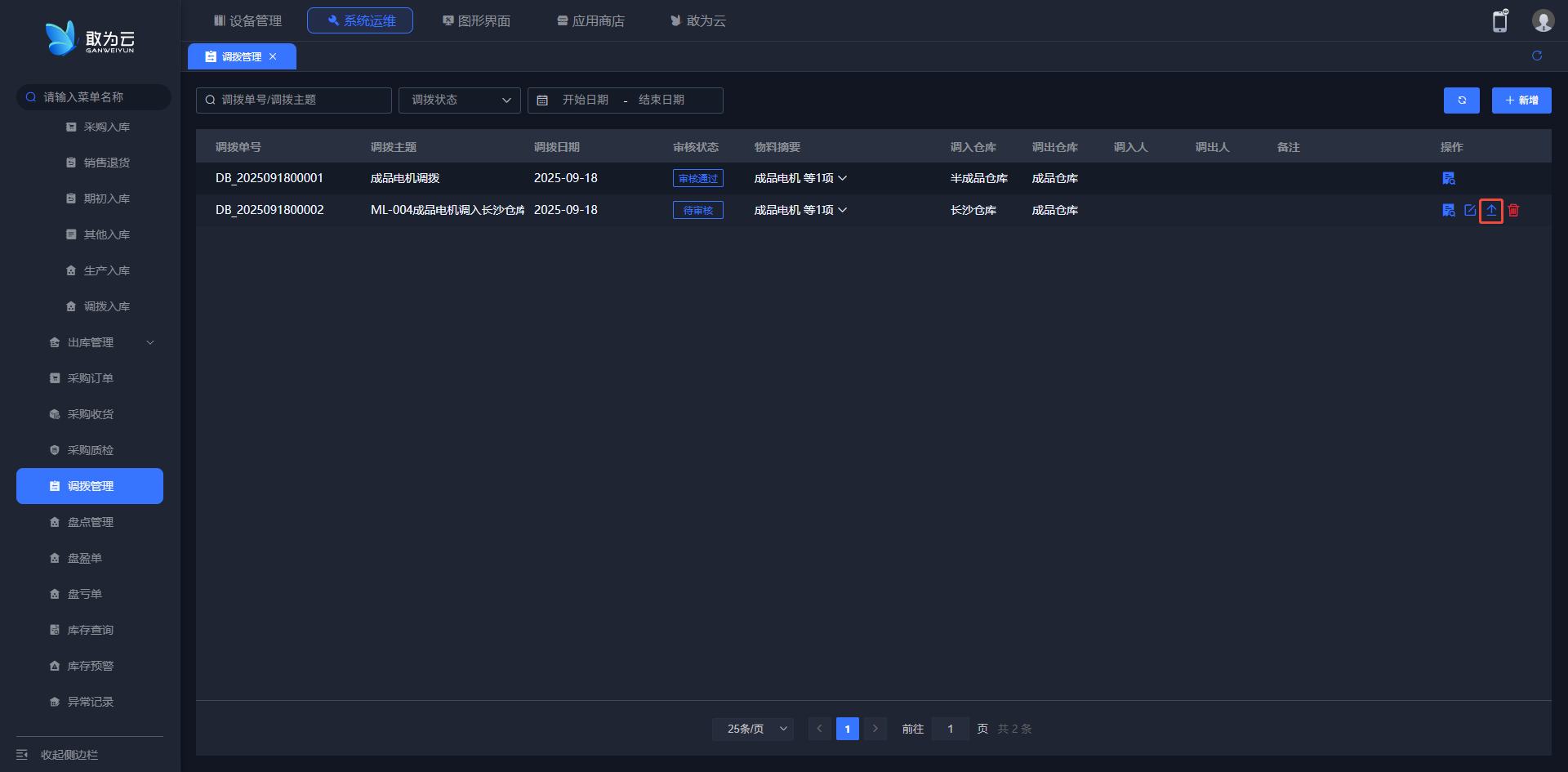The image size is (1568, 772).
Task: View details of transfer DB_2025091800001
Action: click(1449, 178)
